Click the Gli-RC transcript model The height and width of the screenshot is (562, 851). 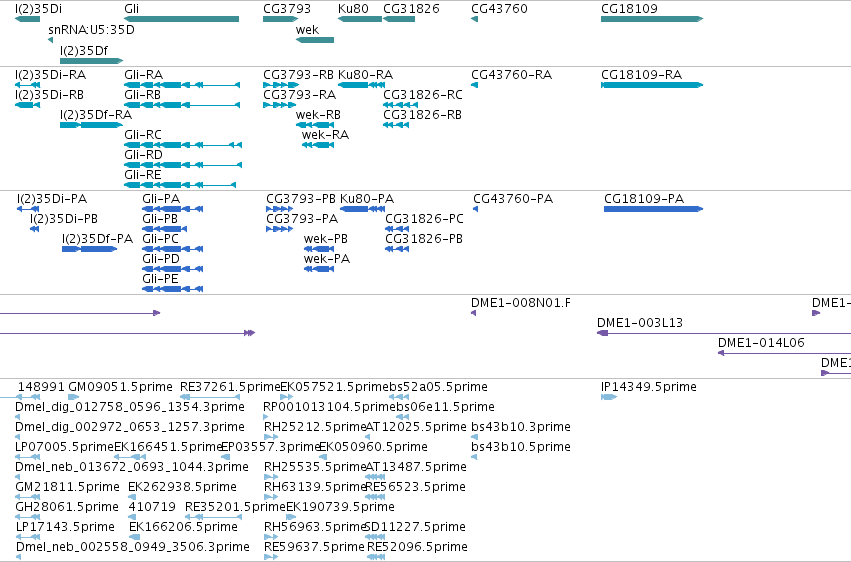tap(183, 145)
